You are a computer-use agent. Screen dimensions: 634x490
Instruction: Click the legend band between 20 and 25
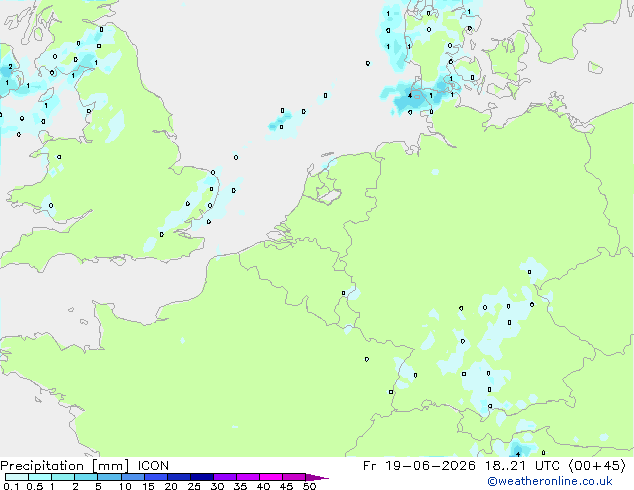[178, 477]
